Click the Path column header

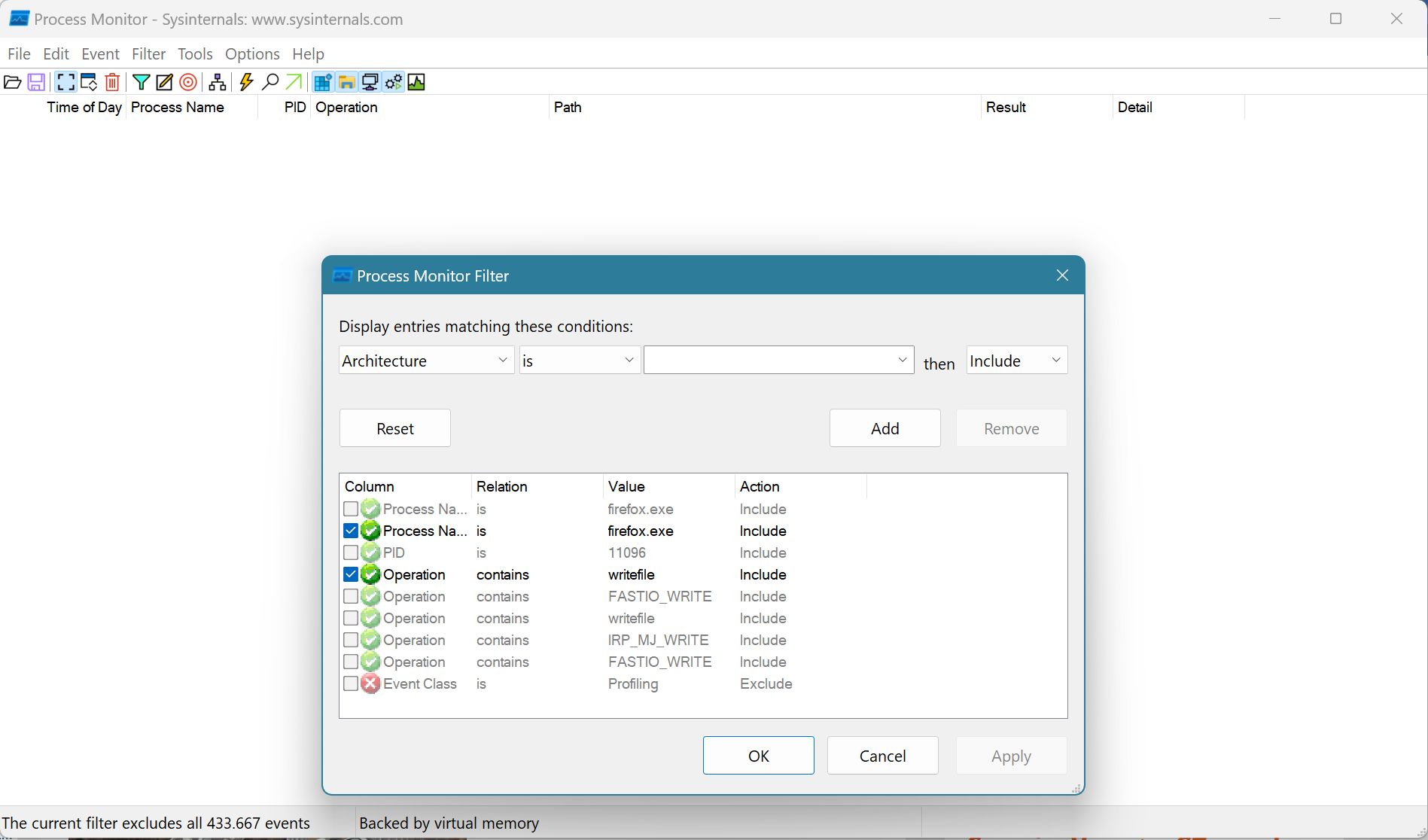click(568, 108)
